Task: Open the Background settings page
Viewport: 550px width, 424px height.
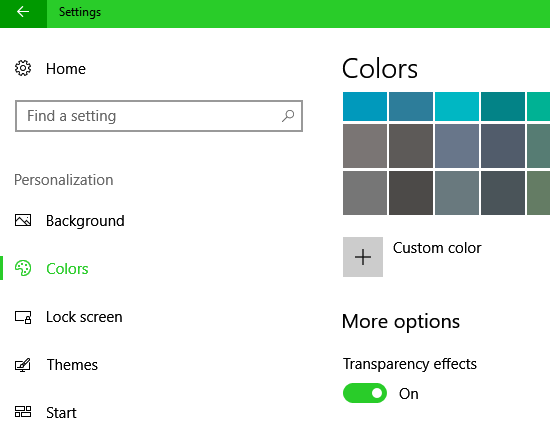Action: coord(85,221)
